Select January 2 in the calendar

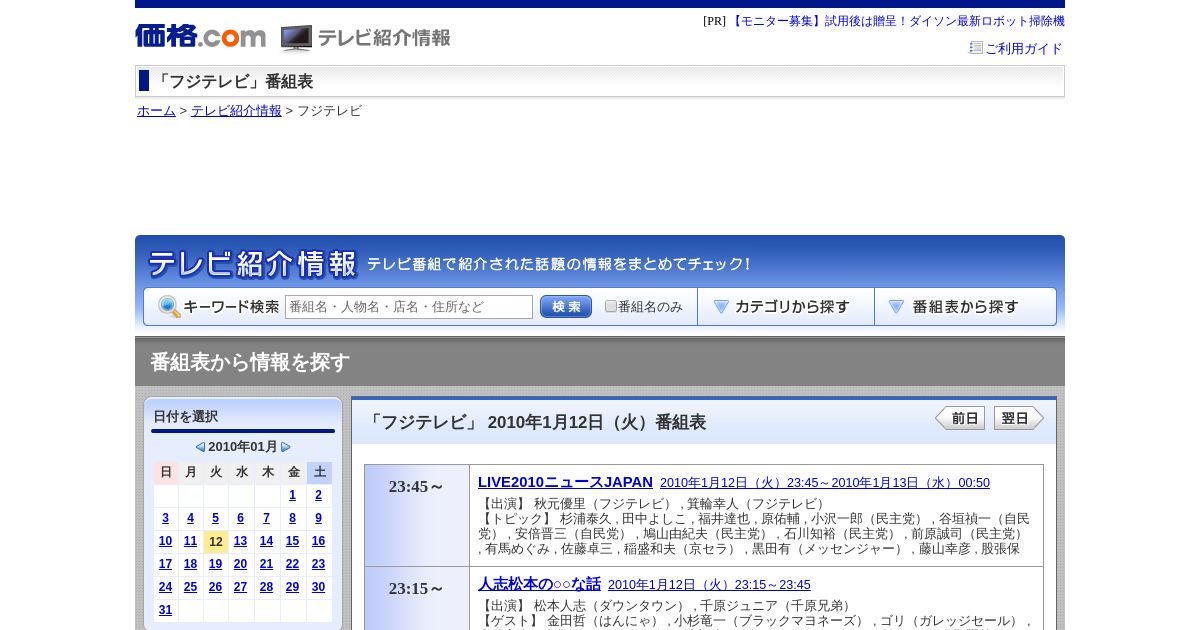tap(319, 495)
